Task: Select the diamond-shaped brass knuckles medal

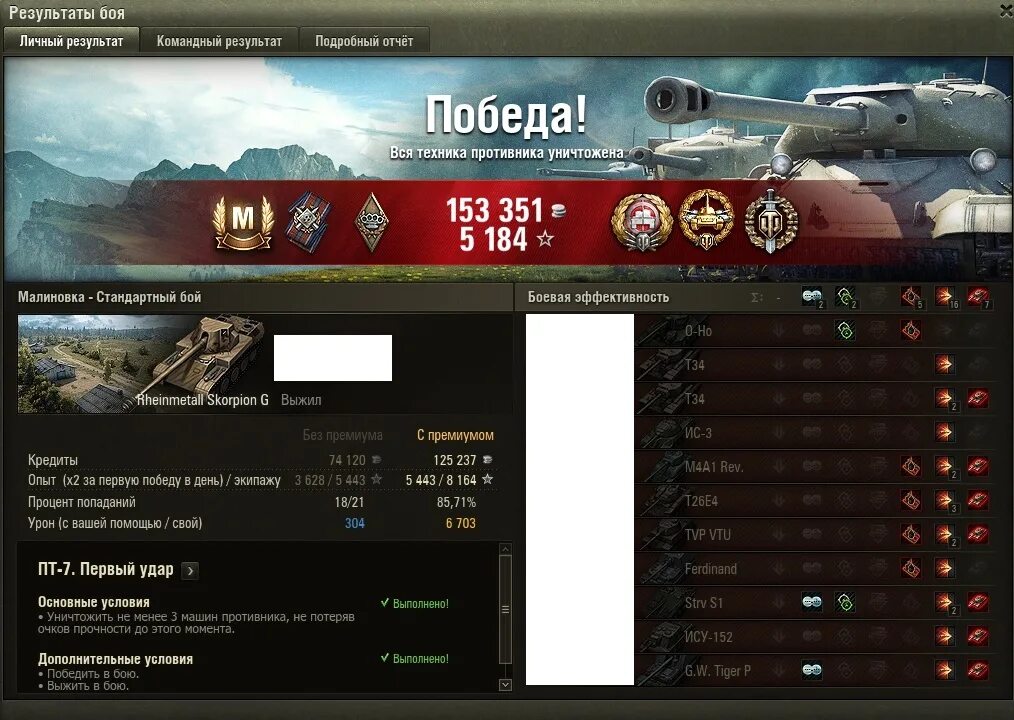Action: 372,223
